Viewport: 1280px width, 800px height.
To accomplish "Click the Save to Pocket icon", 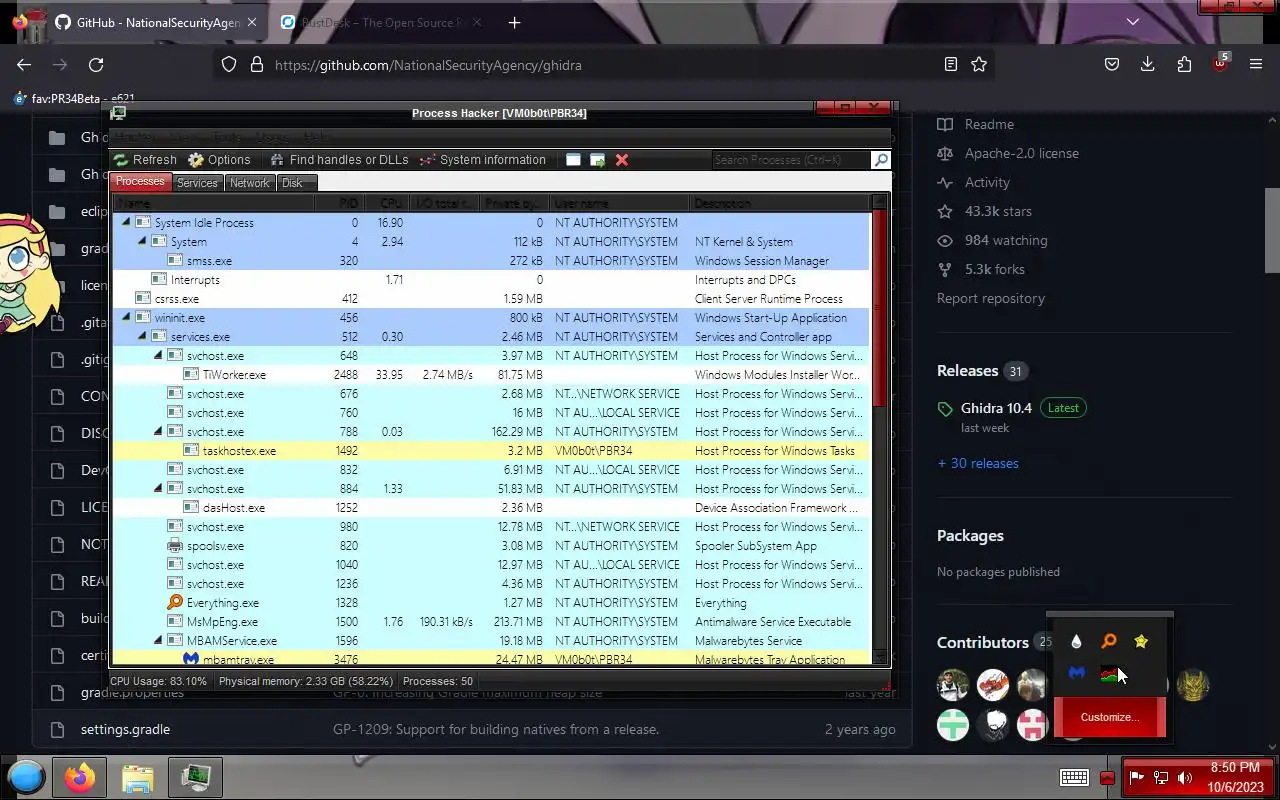I will coord(1112,65).
